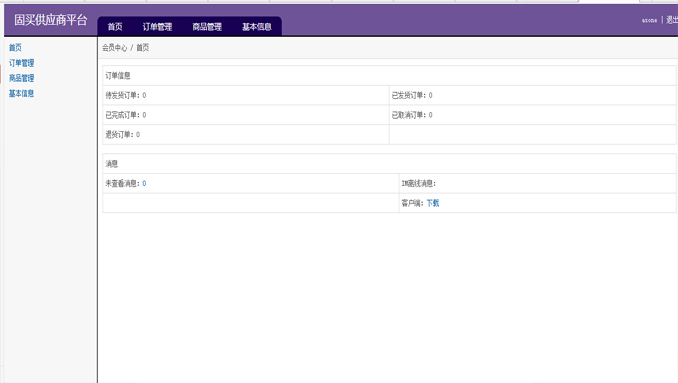The height and width of the screenshot is (383, 678).
Task: Click 首页 in the breadcrumb
Action: point(143,48)
